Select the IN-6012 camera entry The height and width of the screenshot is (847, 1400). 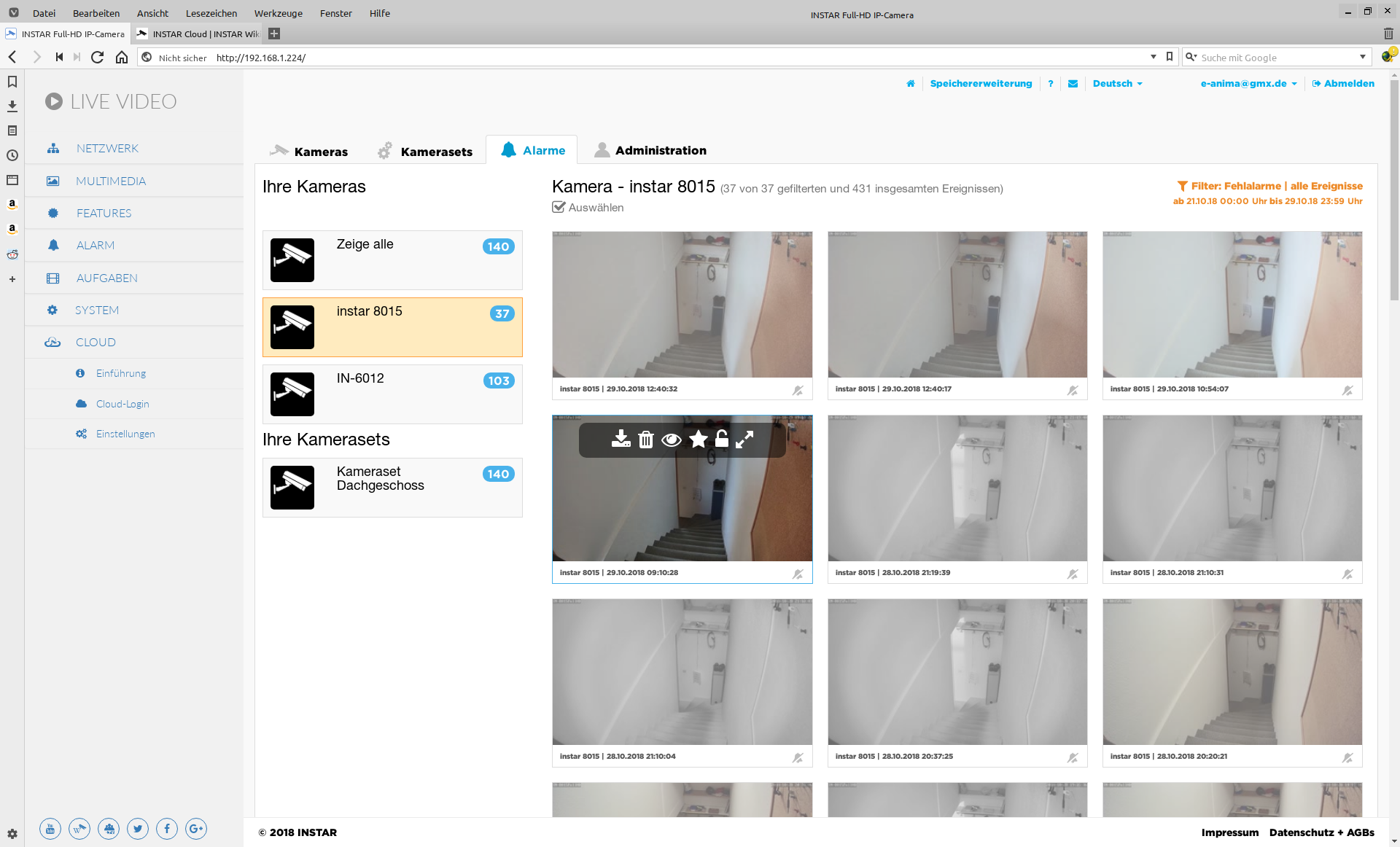point(392,394)
